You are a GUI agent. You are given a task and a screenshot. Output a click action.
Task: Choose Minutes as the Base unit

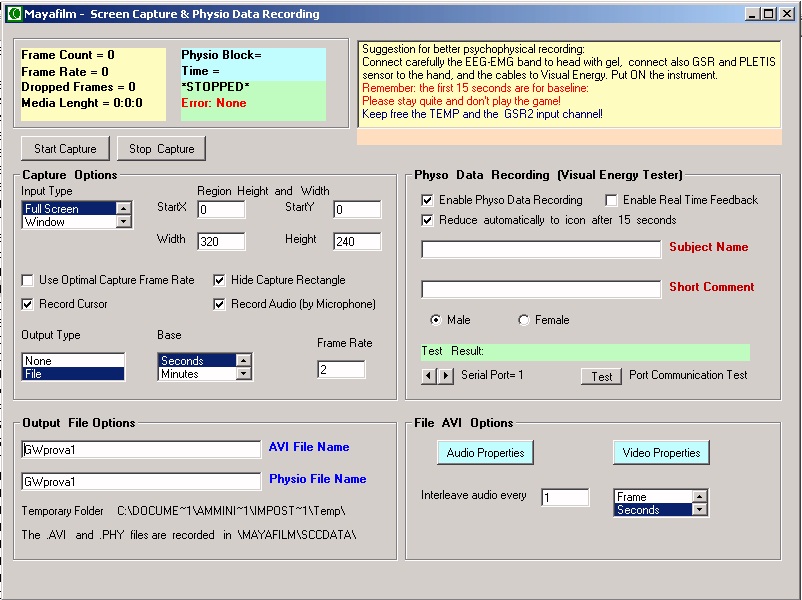pos(197,374)
